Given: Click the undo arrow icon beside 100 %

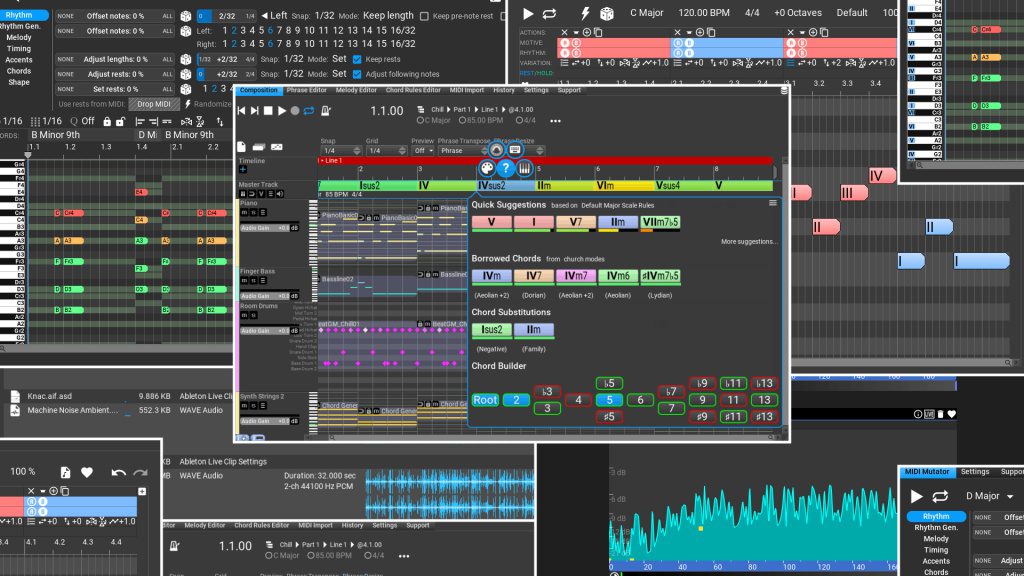Looking at the screenshot, I should (117, 472).
